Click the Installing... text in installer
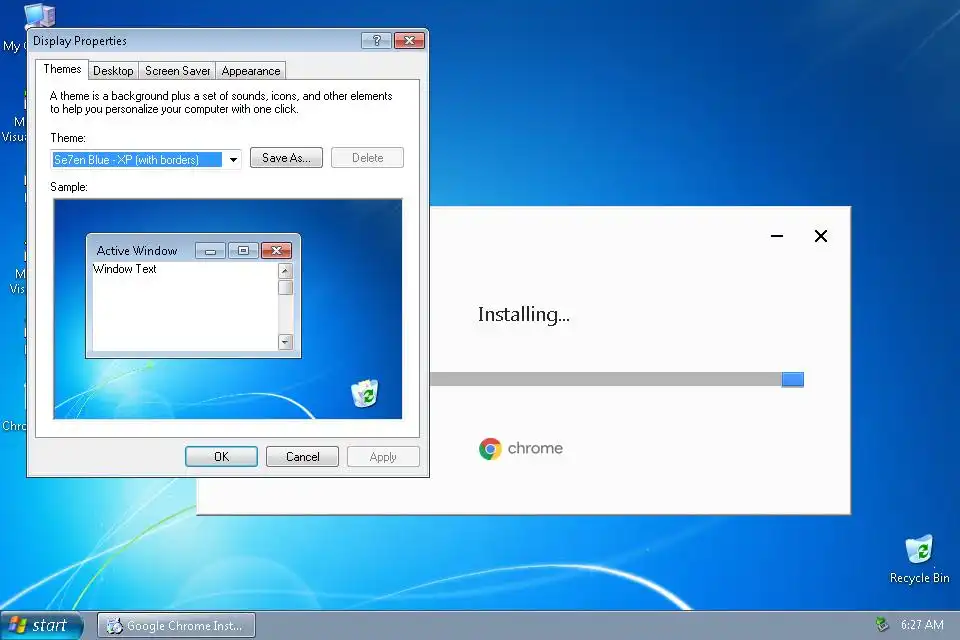This screenshot has height=640, width=960. click(523, 314)
